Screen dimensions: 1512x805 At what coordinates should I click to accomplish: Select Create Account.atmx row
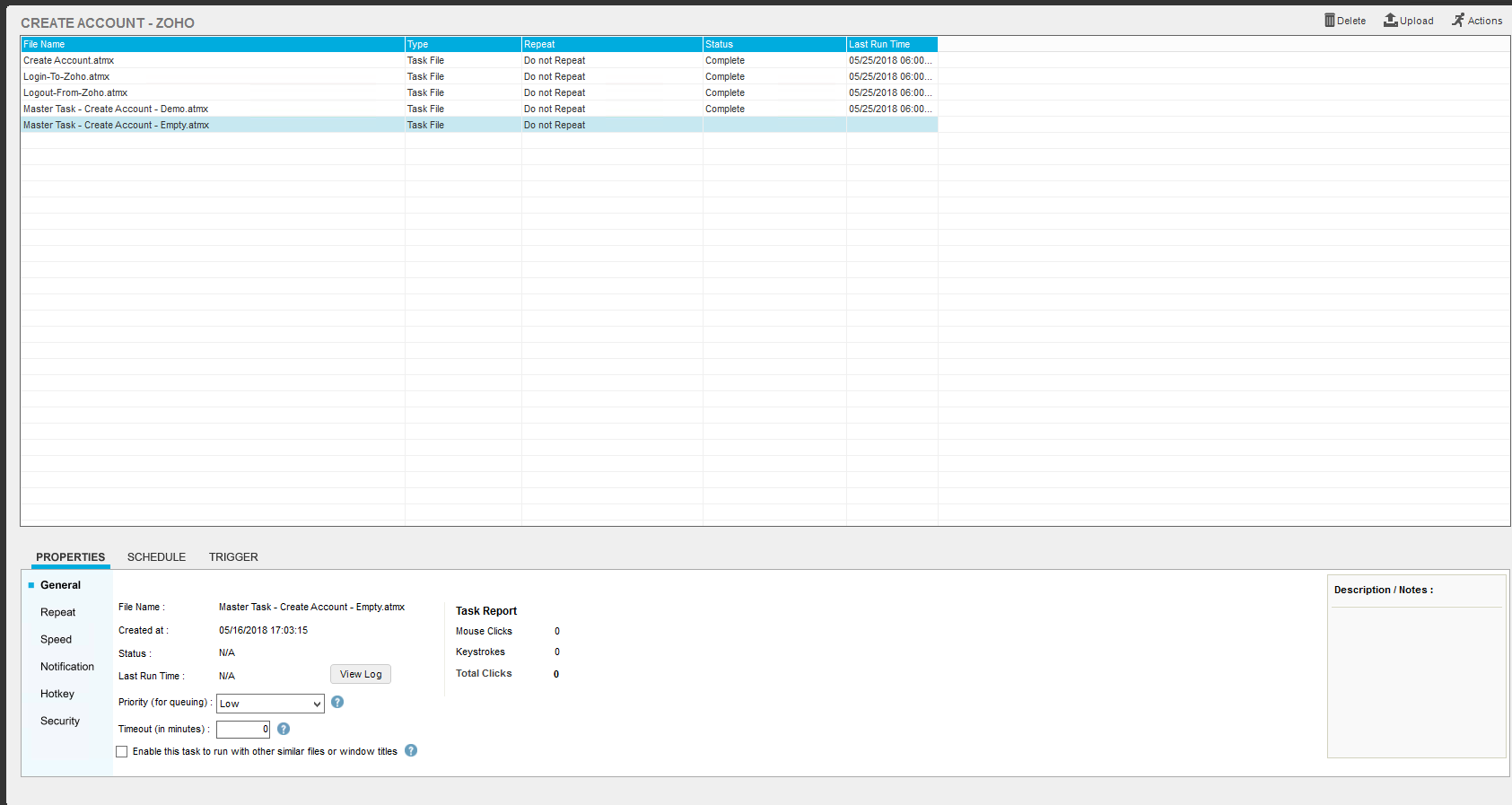pyautogui.click(x=479, y=60)
